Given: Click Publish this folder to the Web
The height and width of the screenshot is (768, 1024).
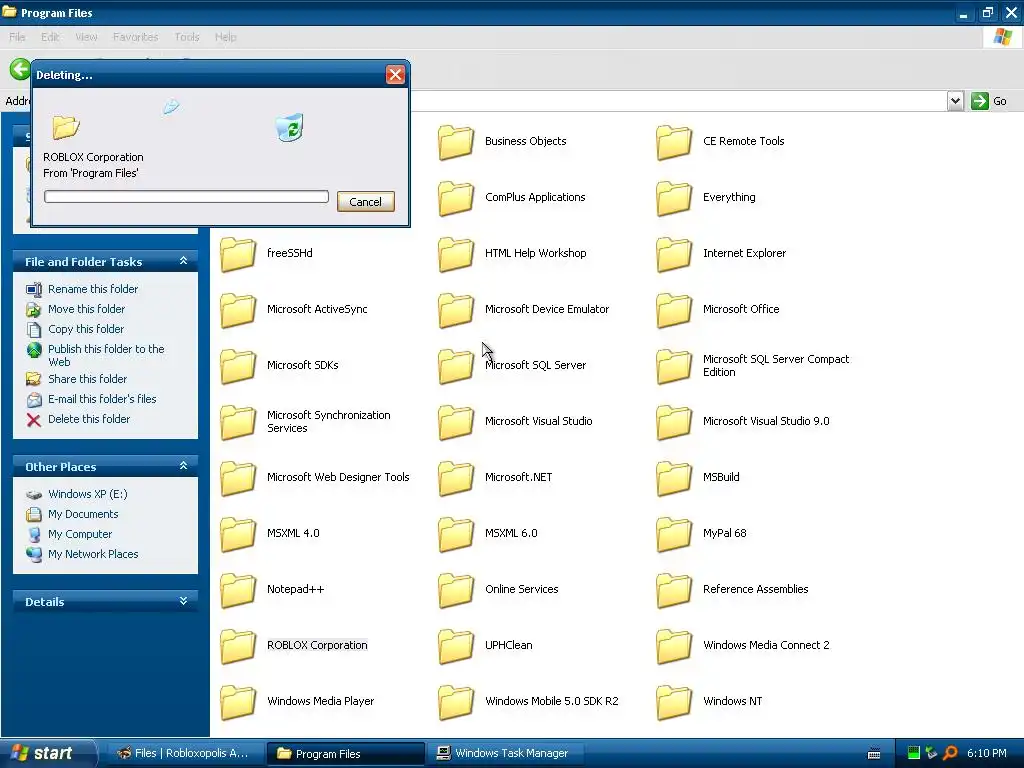Looking at the screenshot, I should click(106, 355).
